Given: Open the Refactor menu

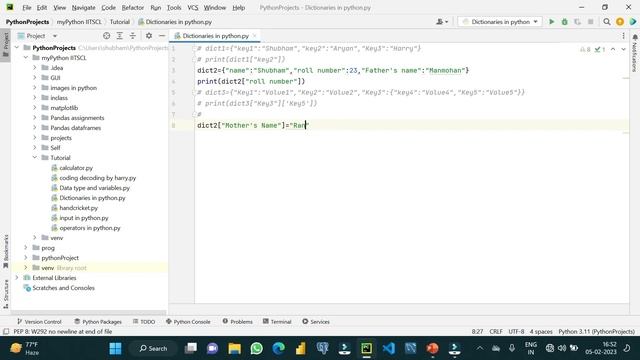Looking at the screenshot, I should pyautogui.click(x=133, y=7).
